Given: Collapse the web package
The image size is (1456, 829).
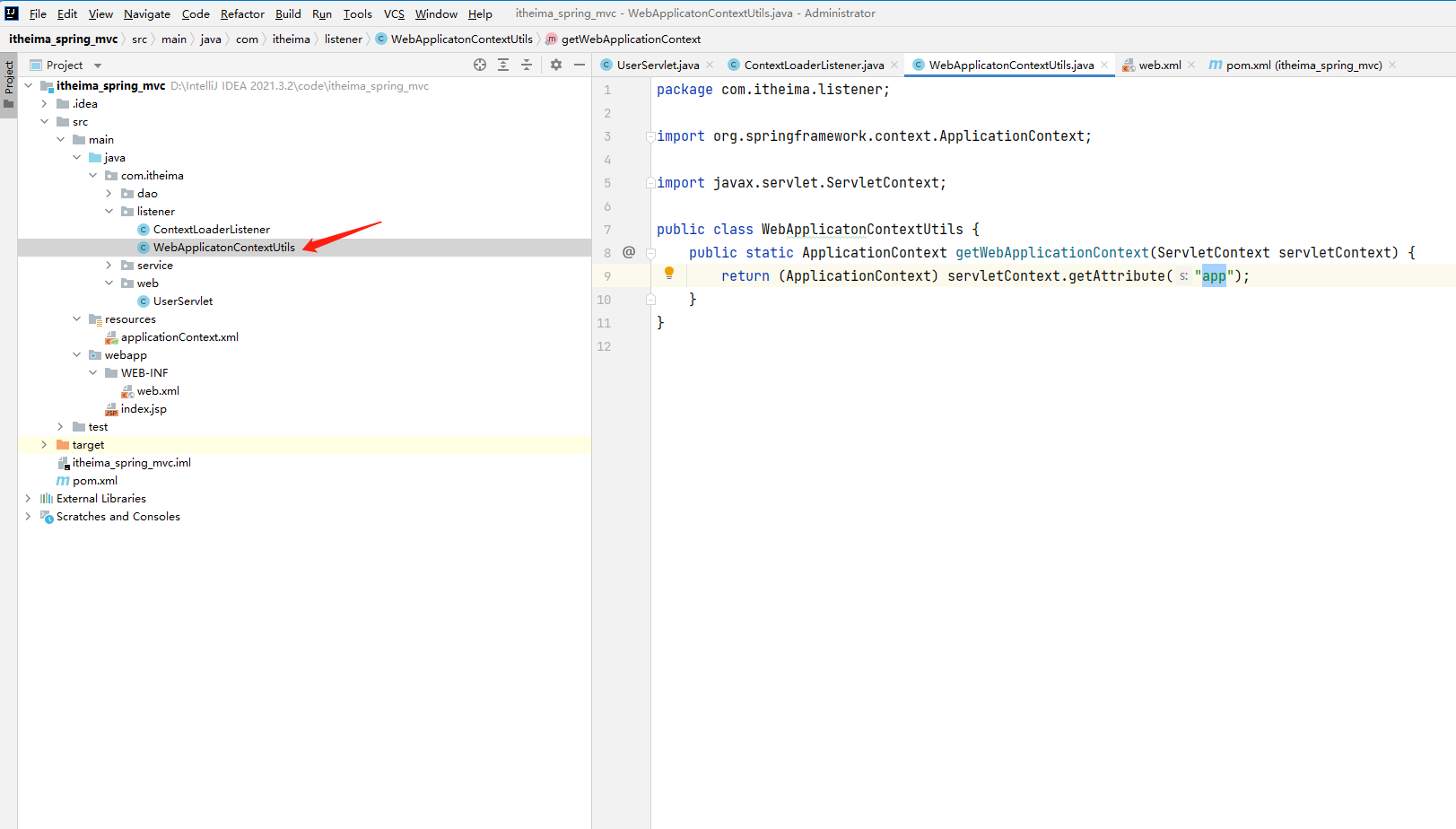Looking at the screenshot, I should pyautogui.click(x=109, y=284).
